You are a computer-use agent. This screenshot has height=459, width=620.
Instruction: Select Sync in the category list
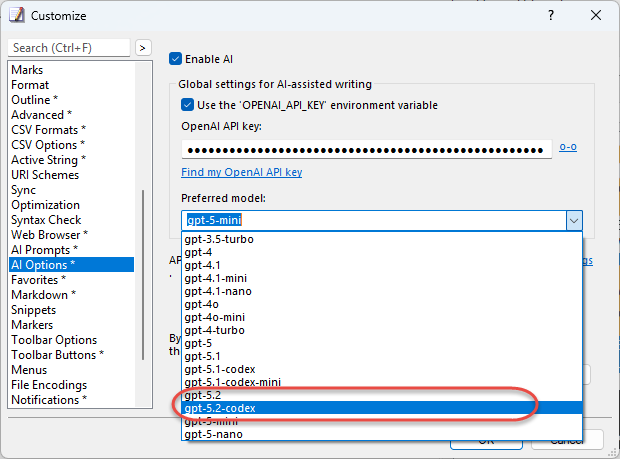click(72, 190)
